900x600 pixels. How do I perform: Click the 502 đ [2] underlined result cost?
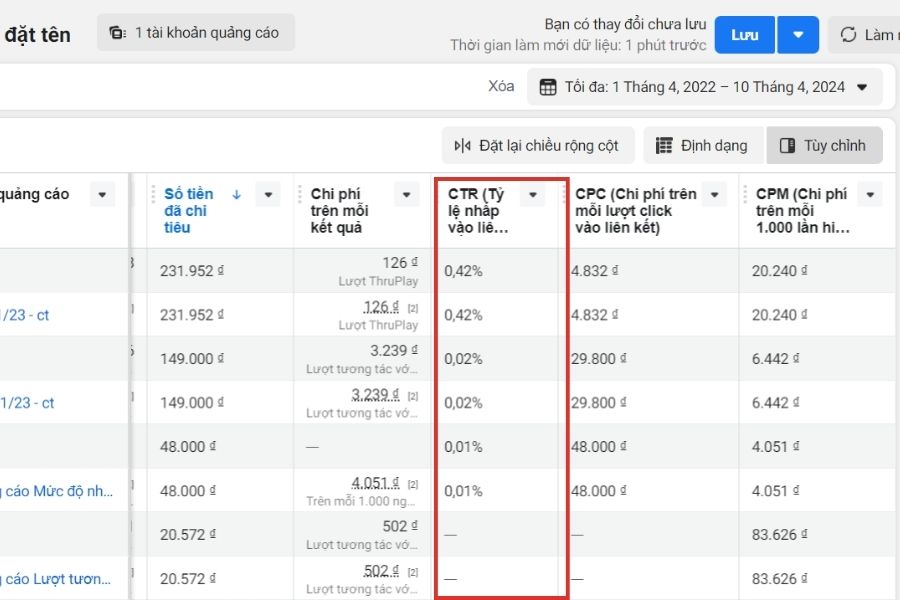(x=381, y=571)
